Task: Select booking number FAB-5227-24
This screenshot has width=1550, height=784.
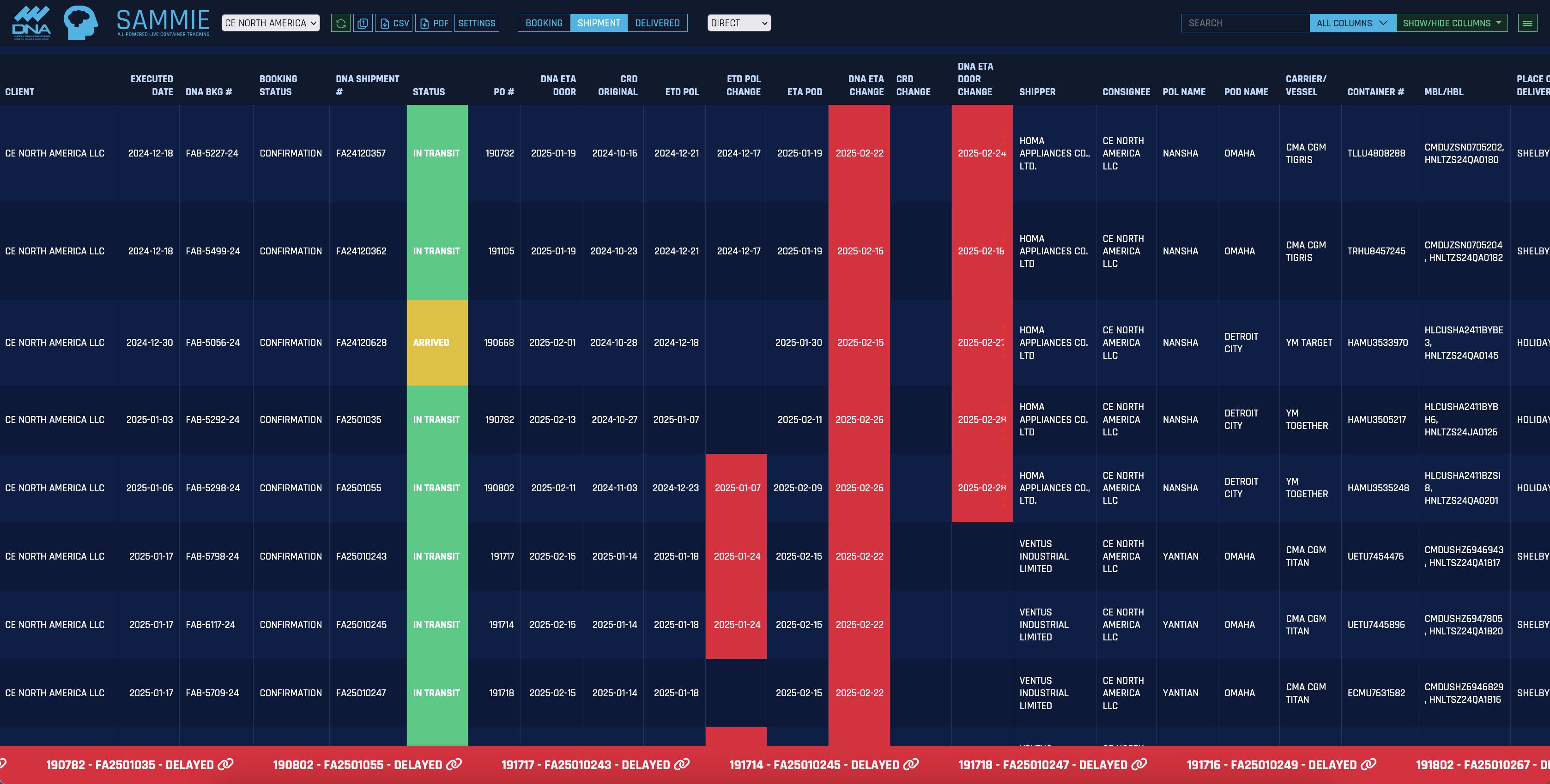Action: click(212, 153)
